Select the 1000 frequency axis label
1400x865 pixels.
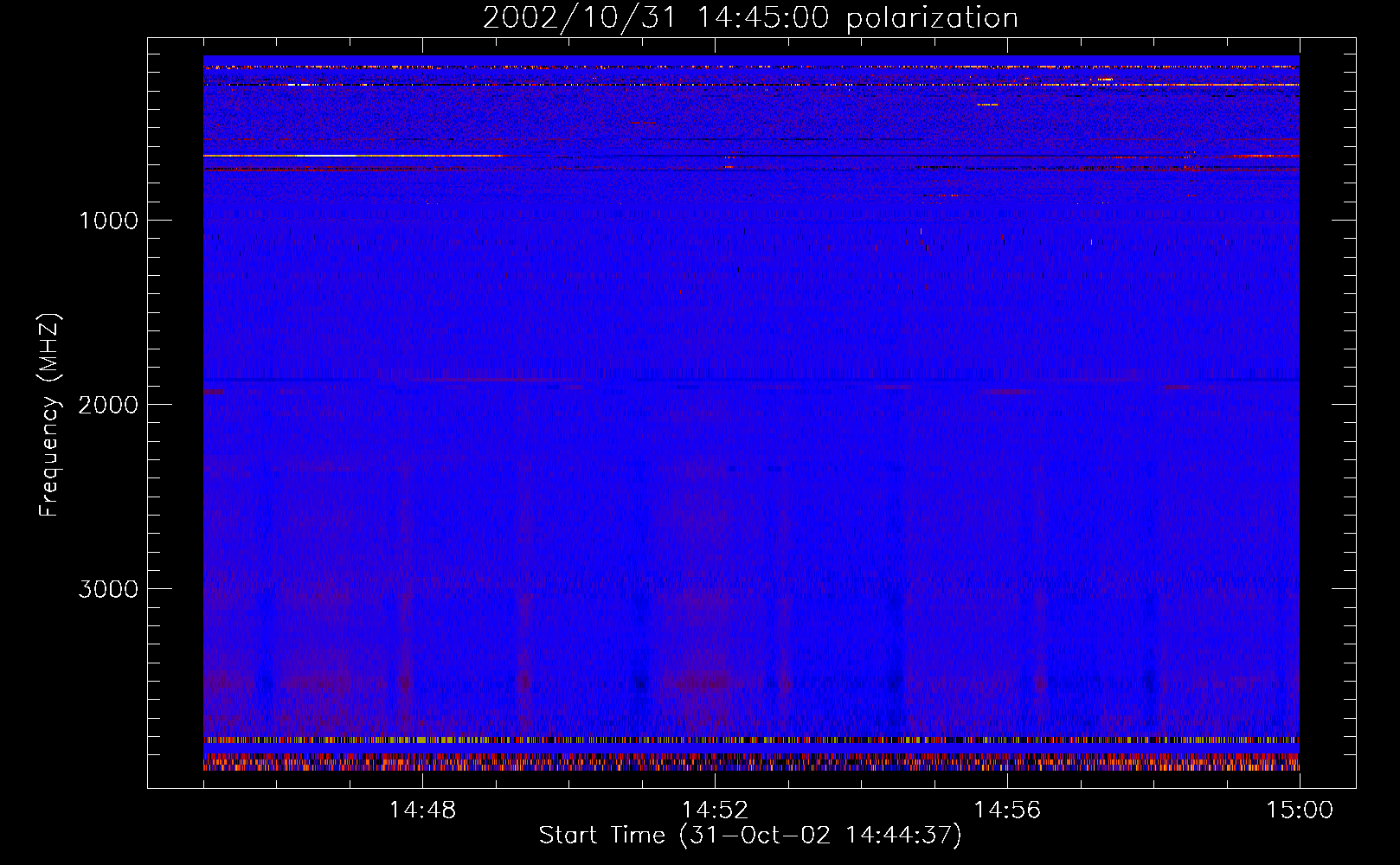108,221
